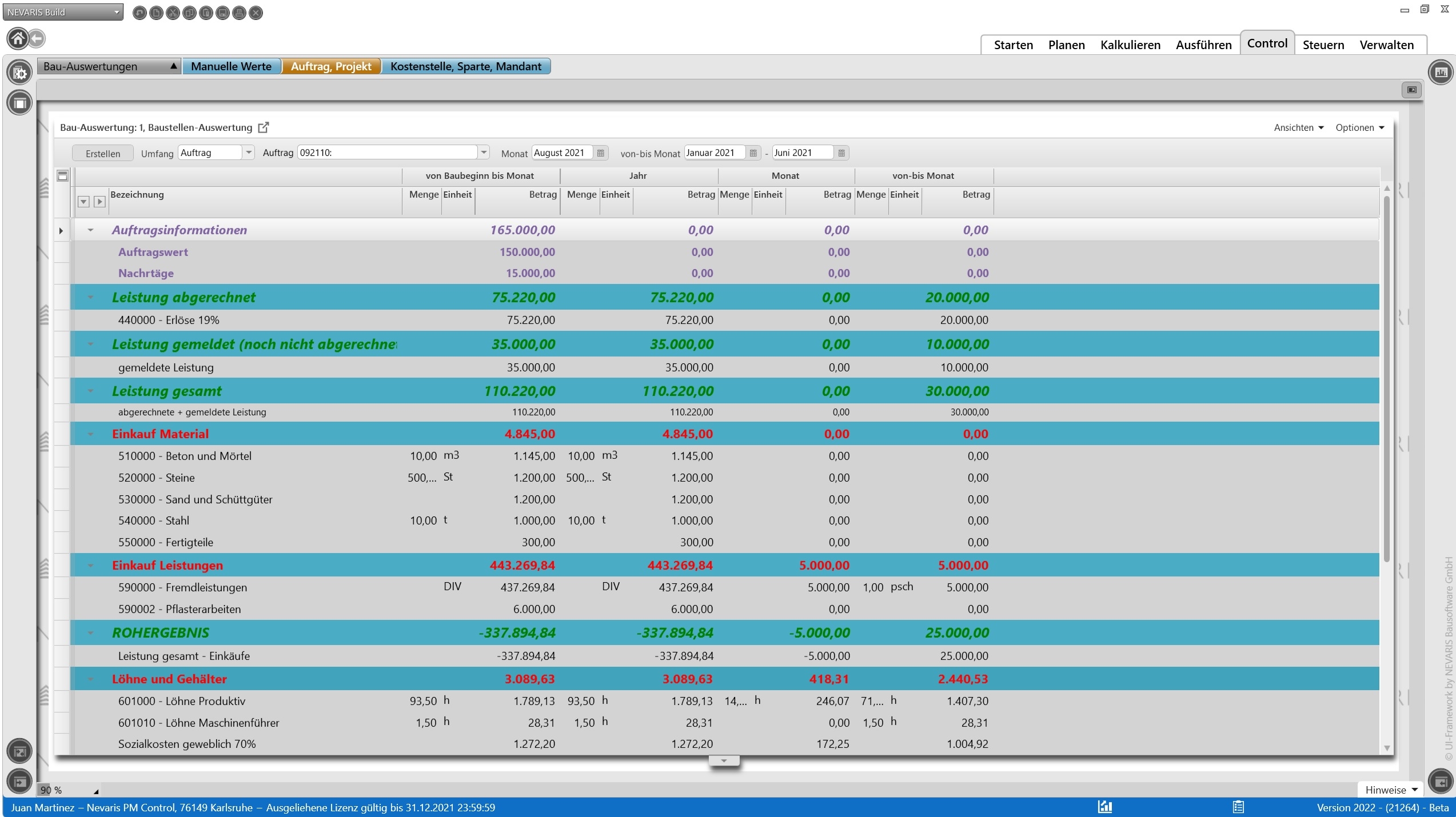Image resolution: width=1456 pixels, height=817 pixels.
Task: Click the Home icon
Action: (18, 39)
